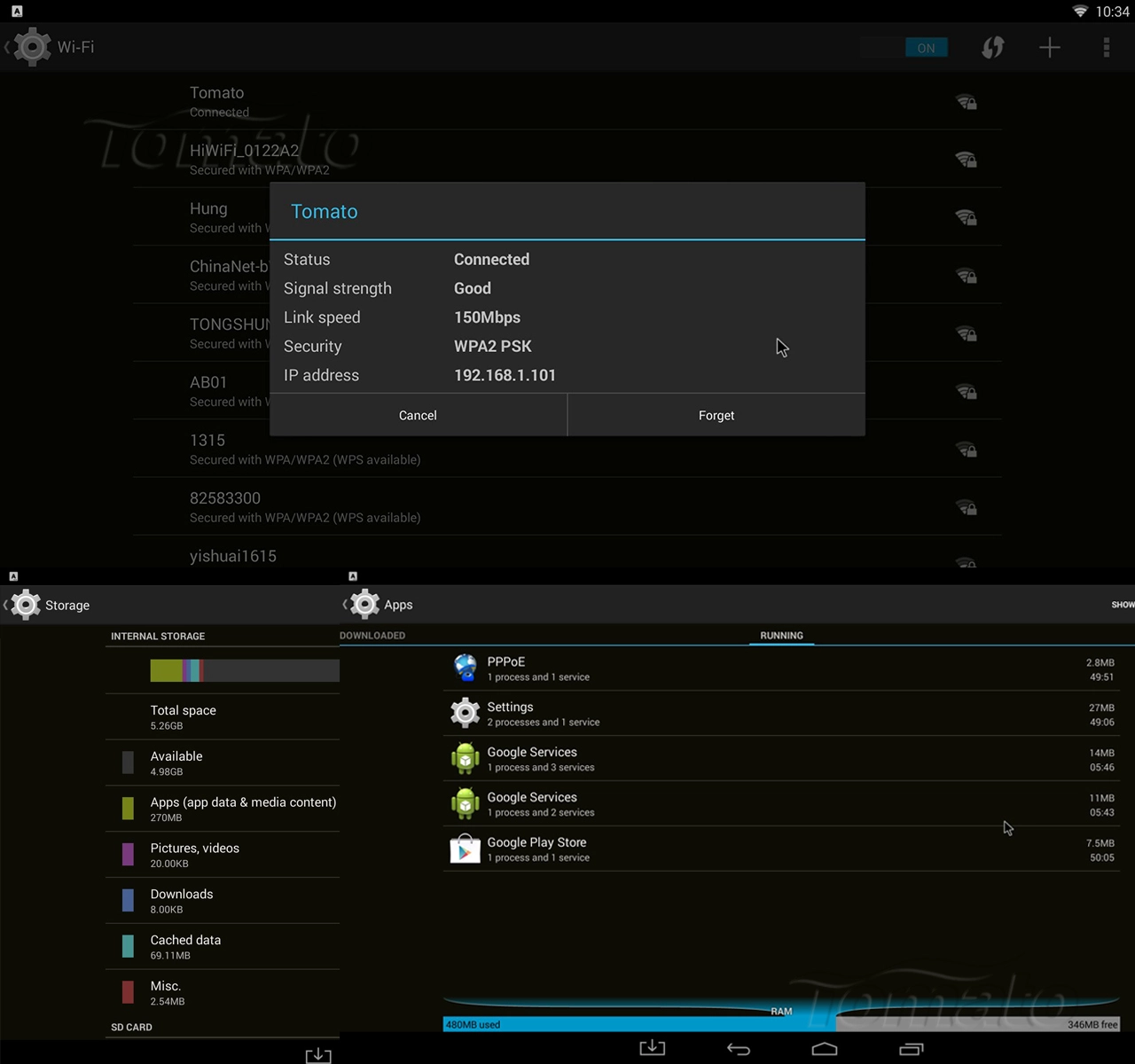Forget the Tomato network
The image size is (1135, 1064).
[716, 415]
